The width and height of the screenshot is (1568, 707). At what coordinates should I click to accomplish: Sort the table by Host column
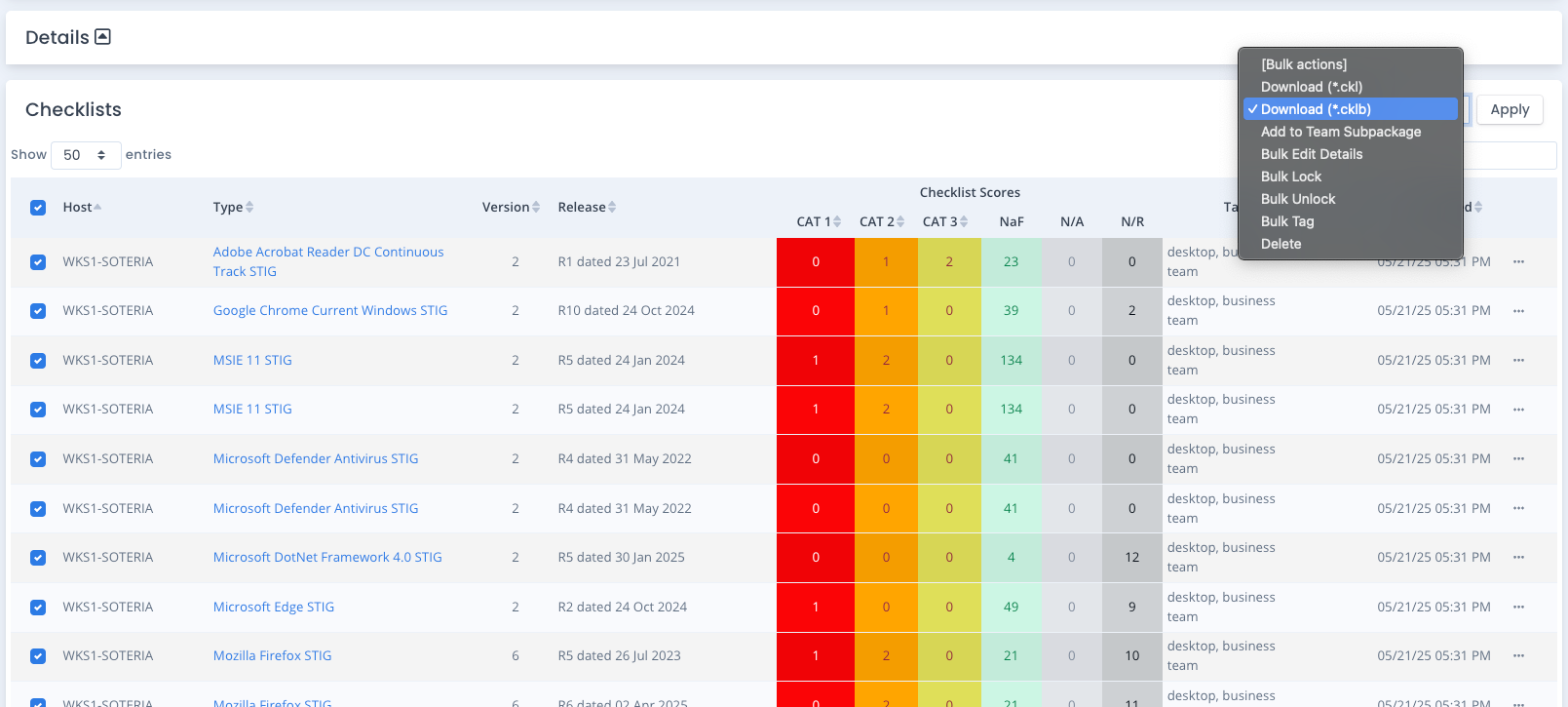pos(83,207)
